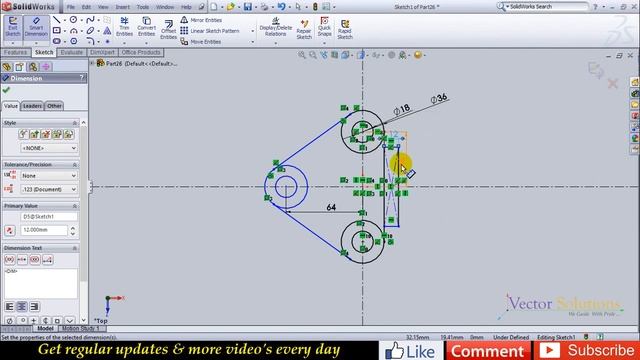
Task: Collapse the Dimension Text section
Action: 75,248
